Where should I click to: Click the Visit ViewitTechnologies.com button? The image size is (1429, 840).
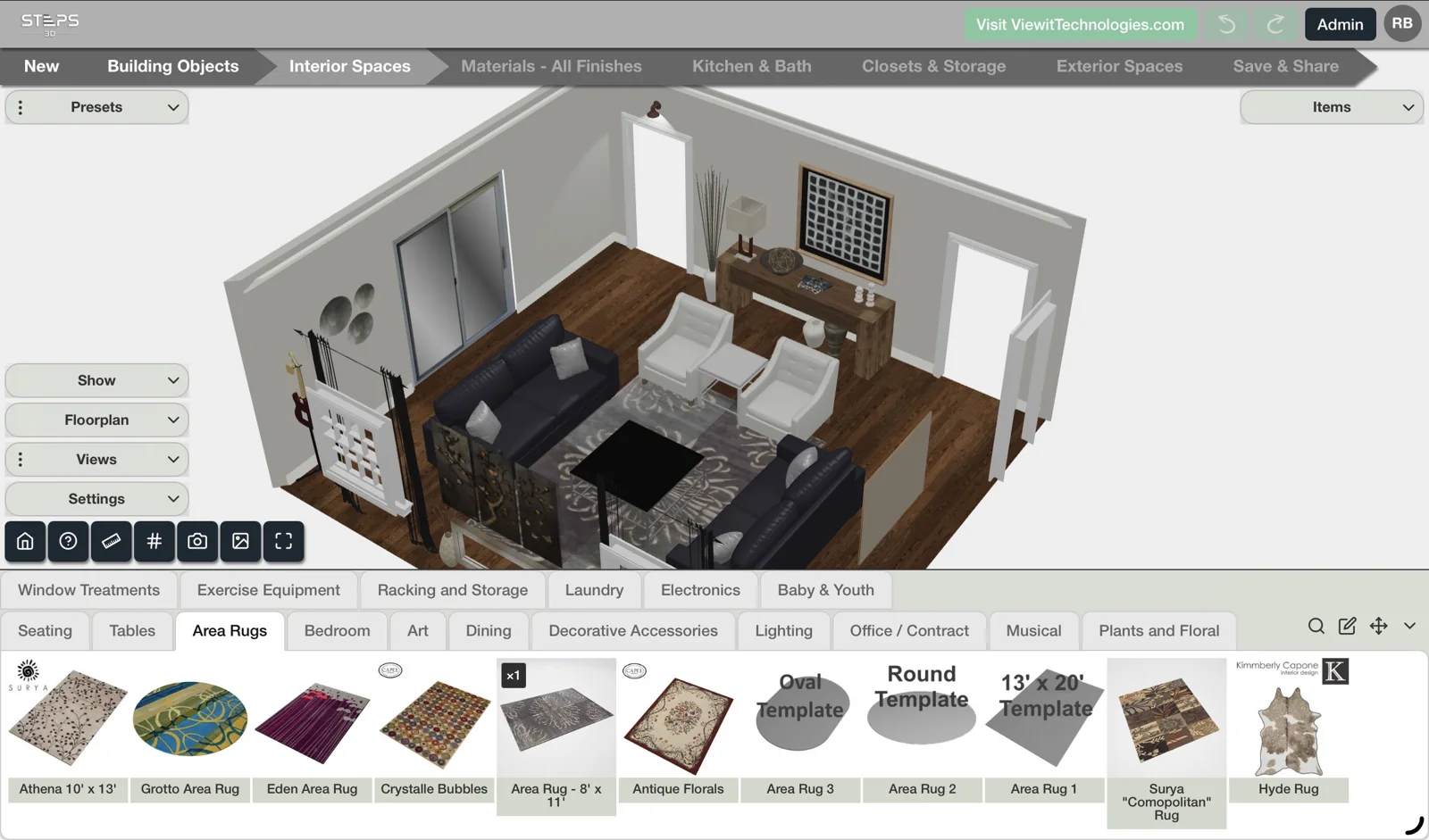coord(1080,24)
